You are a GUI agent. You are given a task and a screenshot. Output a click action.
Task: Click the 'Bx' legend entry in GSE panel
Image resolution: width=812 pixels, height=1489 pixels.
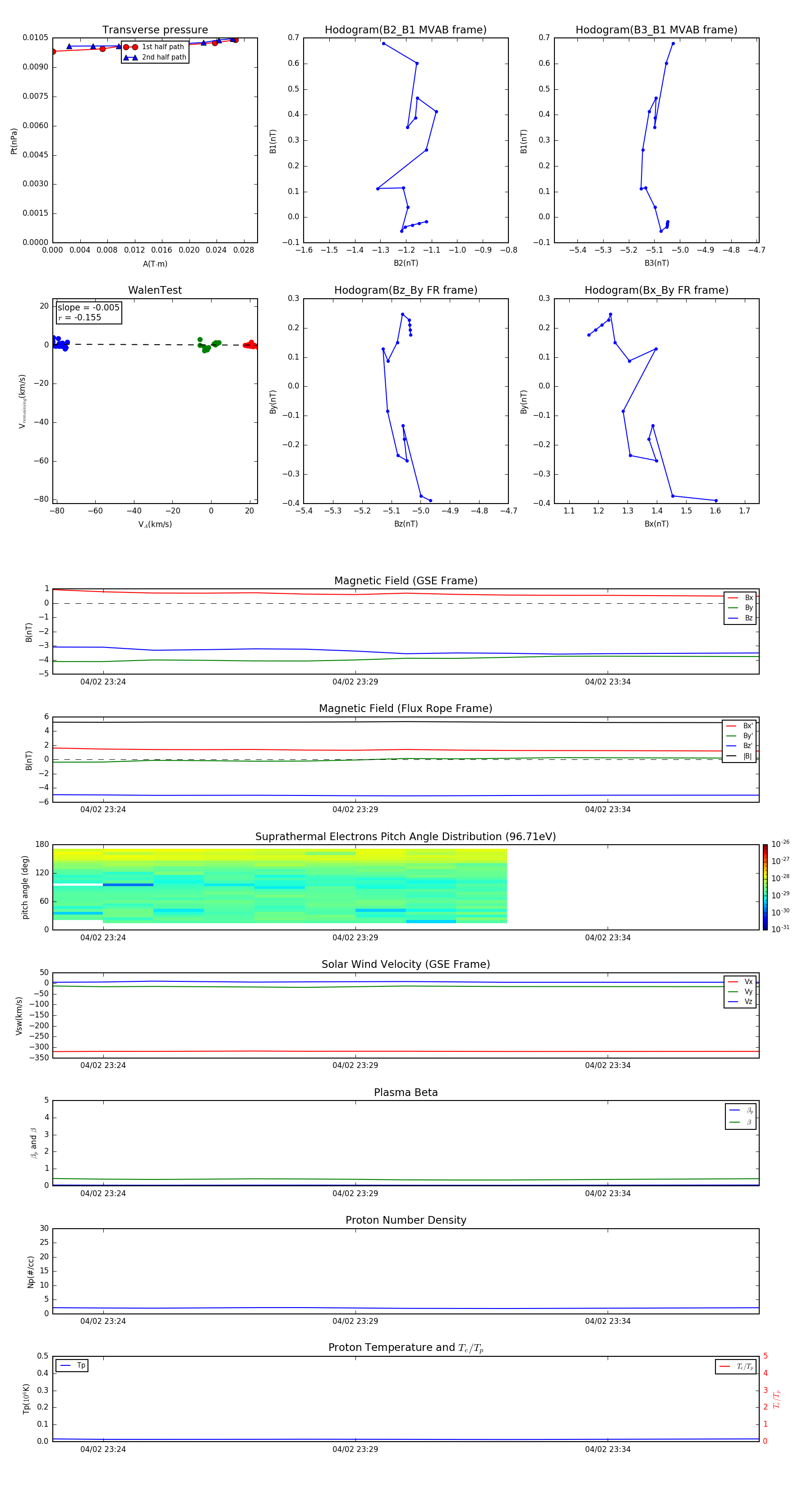click(740, 598)
